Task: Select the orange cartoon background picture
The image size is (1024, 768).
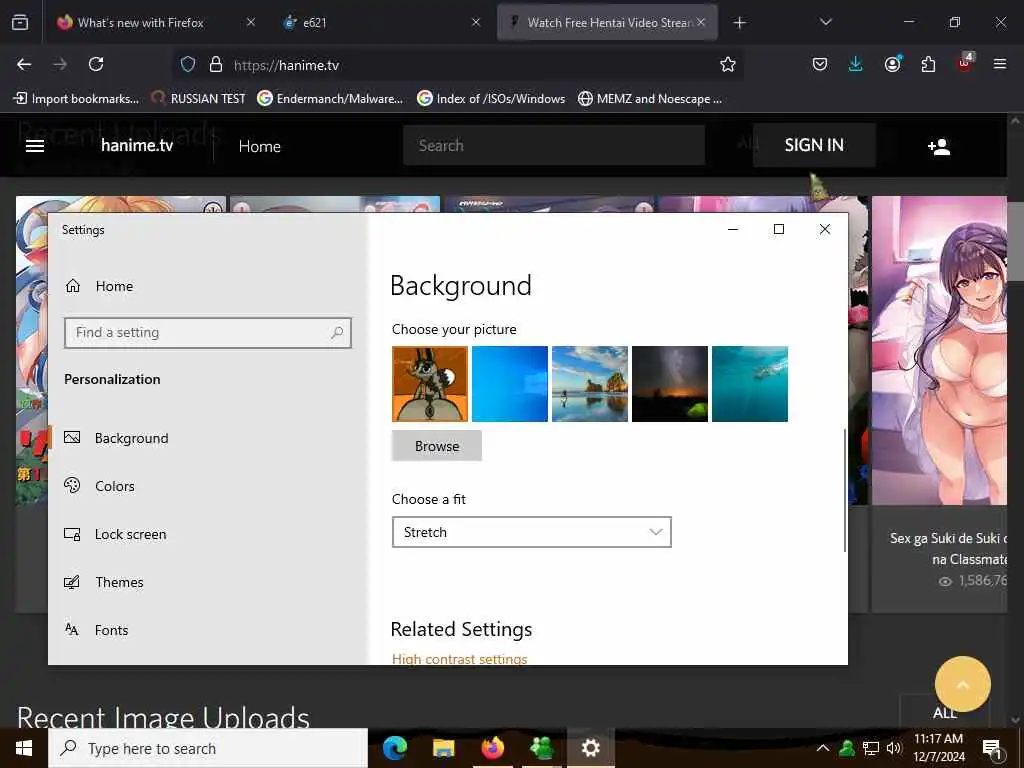Action: (430, 384)
